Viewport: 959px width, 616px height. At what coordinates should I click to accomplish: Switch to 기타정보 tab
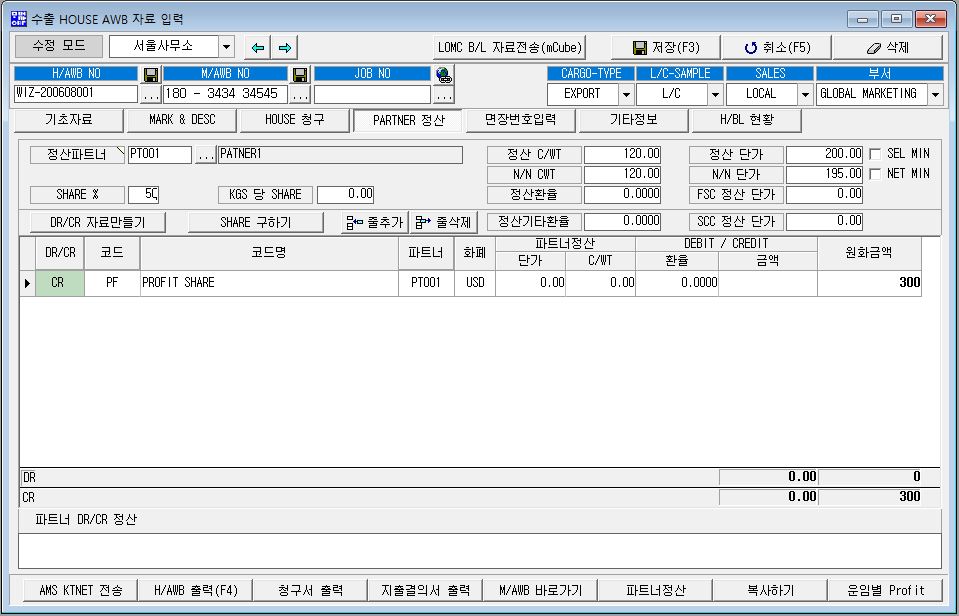tap(634, 120)
